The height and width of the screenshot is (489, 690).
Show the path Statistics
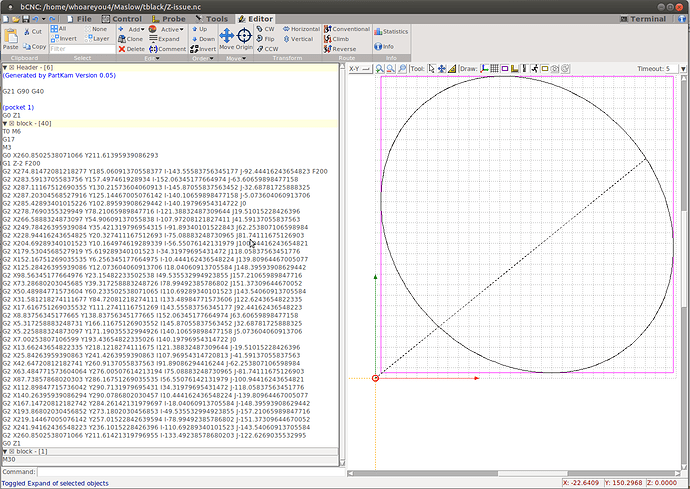pos(391,32)
